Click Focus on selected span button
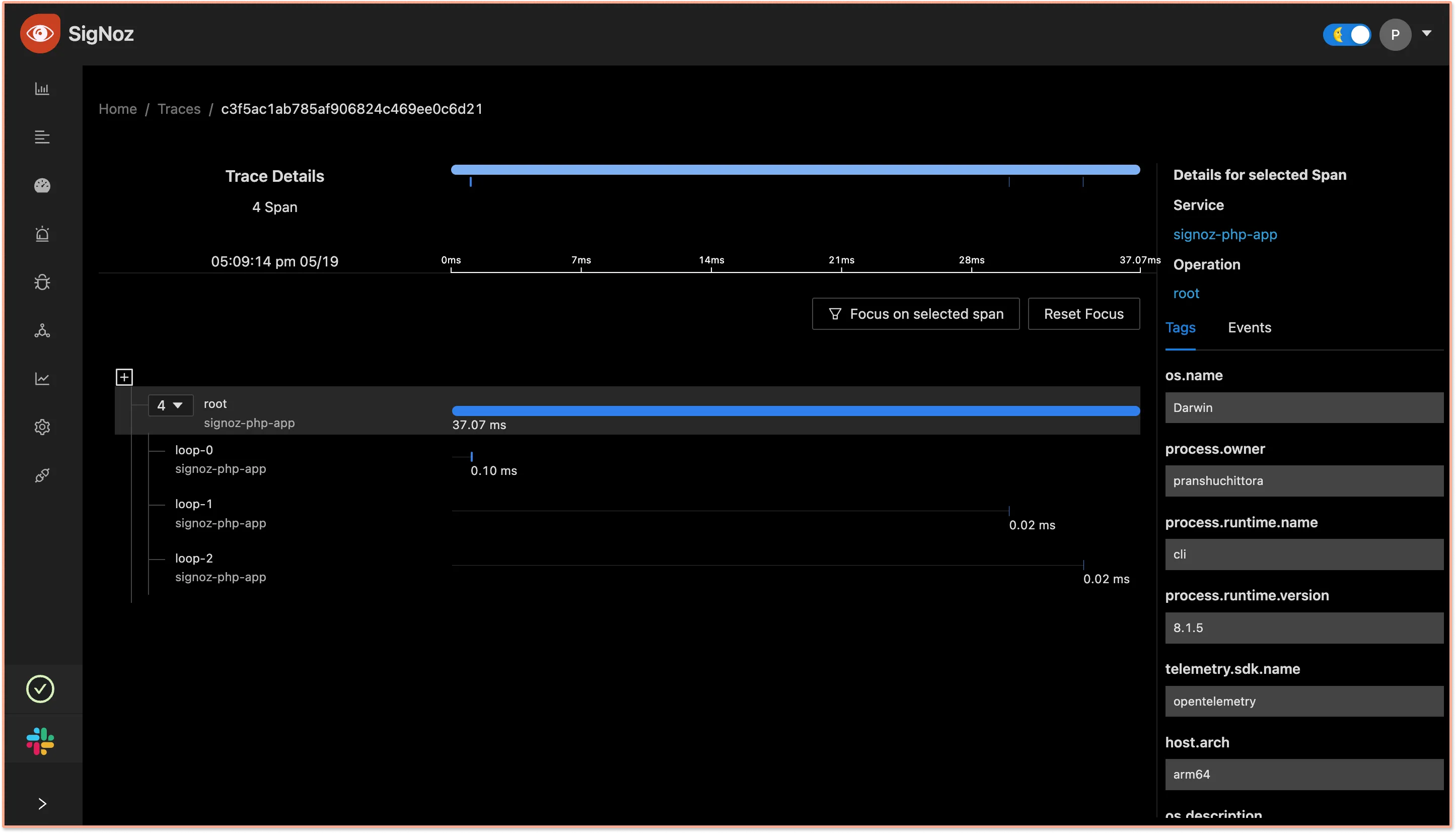Image resolution: width=1456 pixels, height=833 pixels. (916, 314)
